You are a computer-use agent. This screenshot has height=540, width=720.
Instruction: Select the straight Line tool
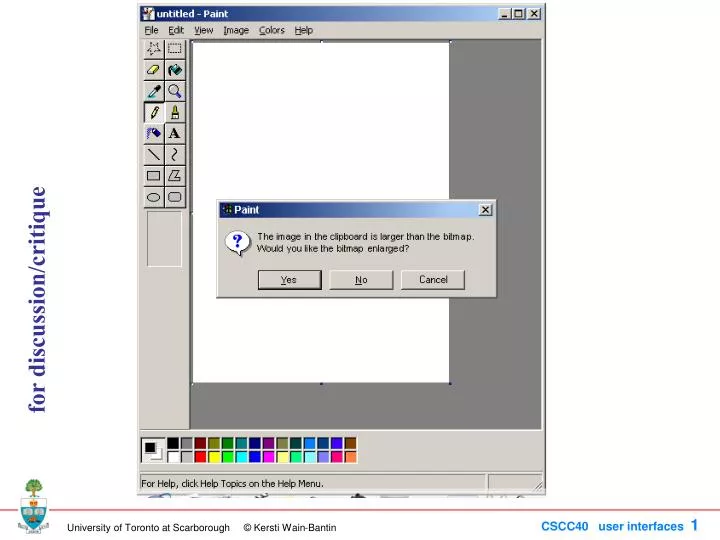point(154,154)
